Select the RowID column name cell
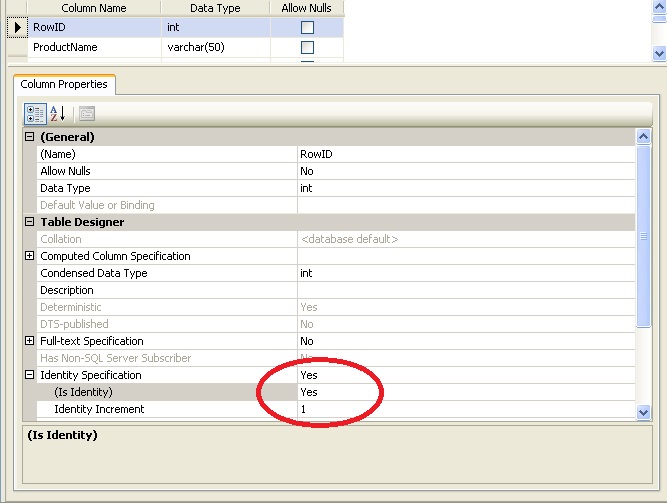 click(94, 28)
